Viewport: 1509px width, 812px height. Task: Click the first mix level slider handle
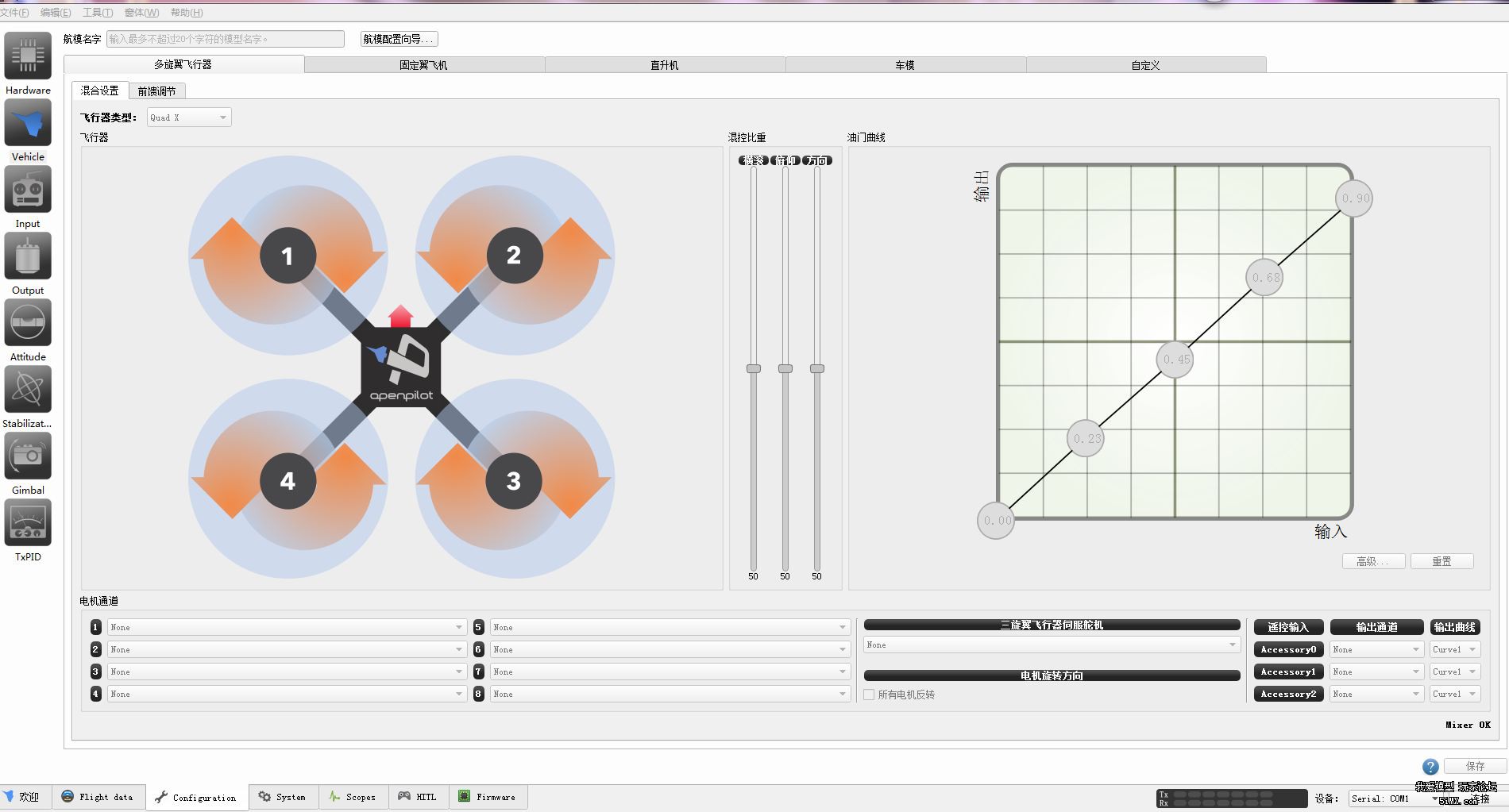point(753,368)
